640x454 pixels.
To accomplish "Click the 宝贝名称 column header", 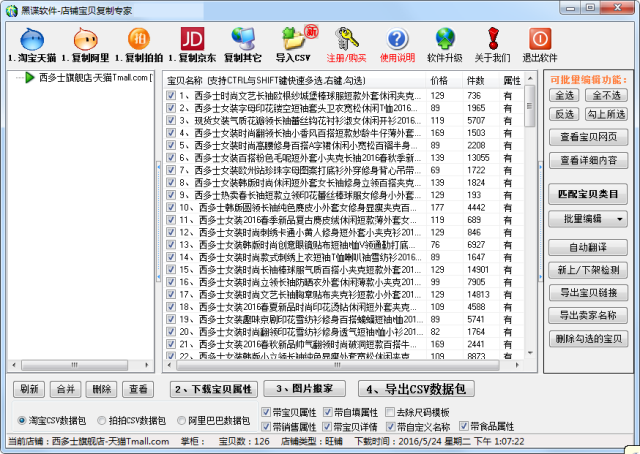I will tap(295, 81).
